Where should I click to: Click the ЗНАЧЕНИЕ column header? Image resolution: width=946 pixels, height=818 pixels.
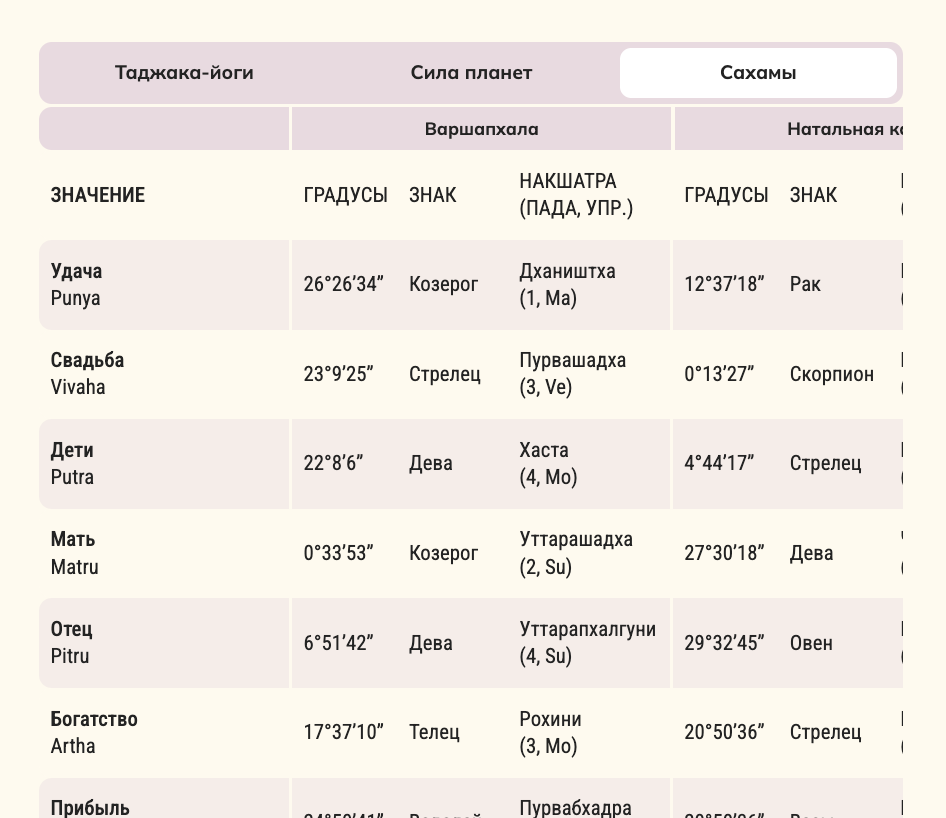(x=98, y=195)
